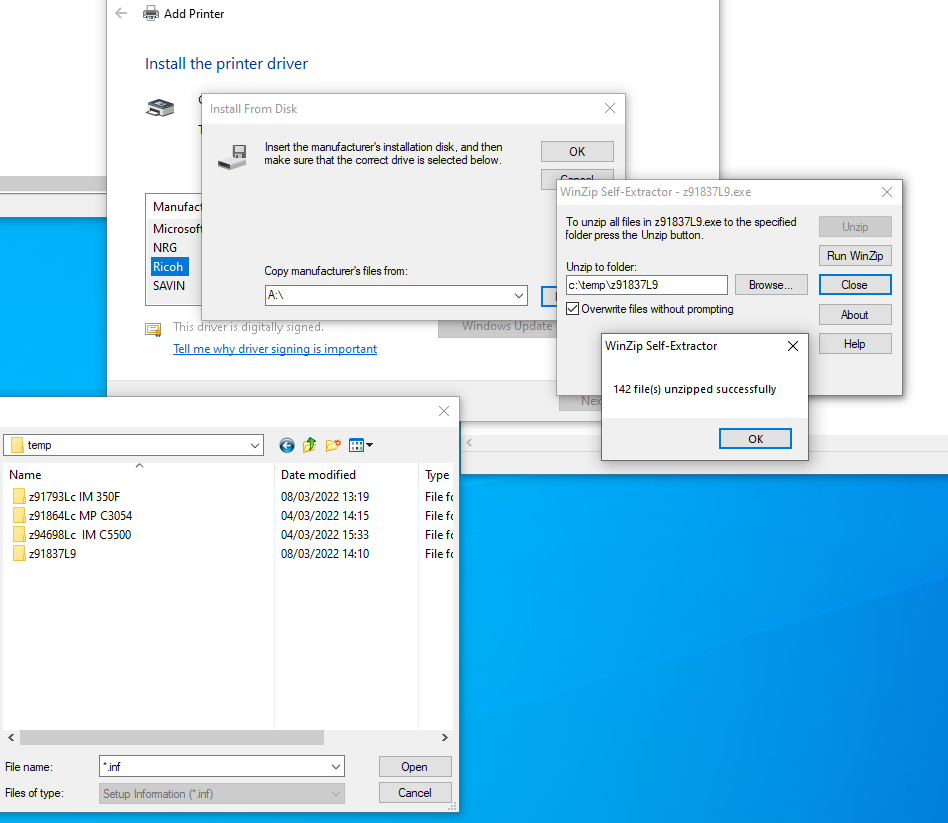Sort files by Name column header
The height and width of the screenshot is (823, 948).
pyautogui.click(x=26, y=475)
